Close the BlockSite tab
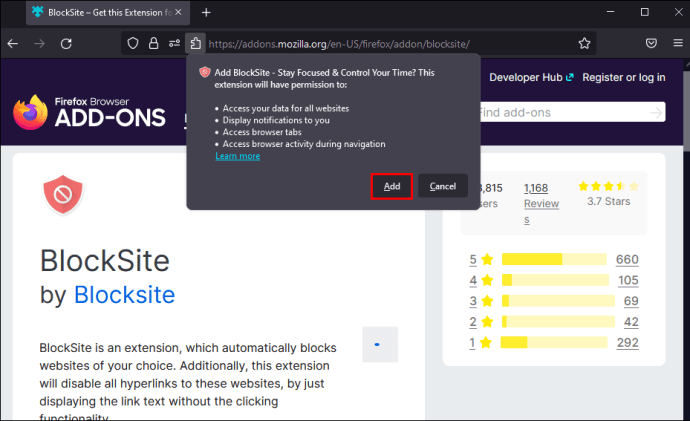 coord(178,12)
